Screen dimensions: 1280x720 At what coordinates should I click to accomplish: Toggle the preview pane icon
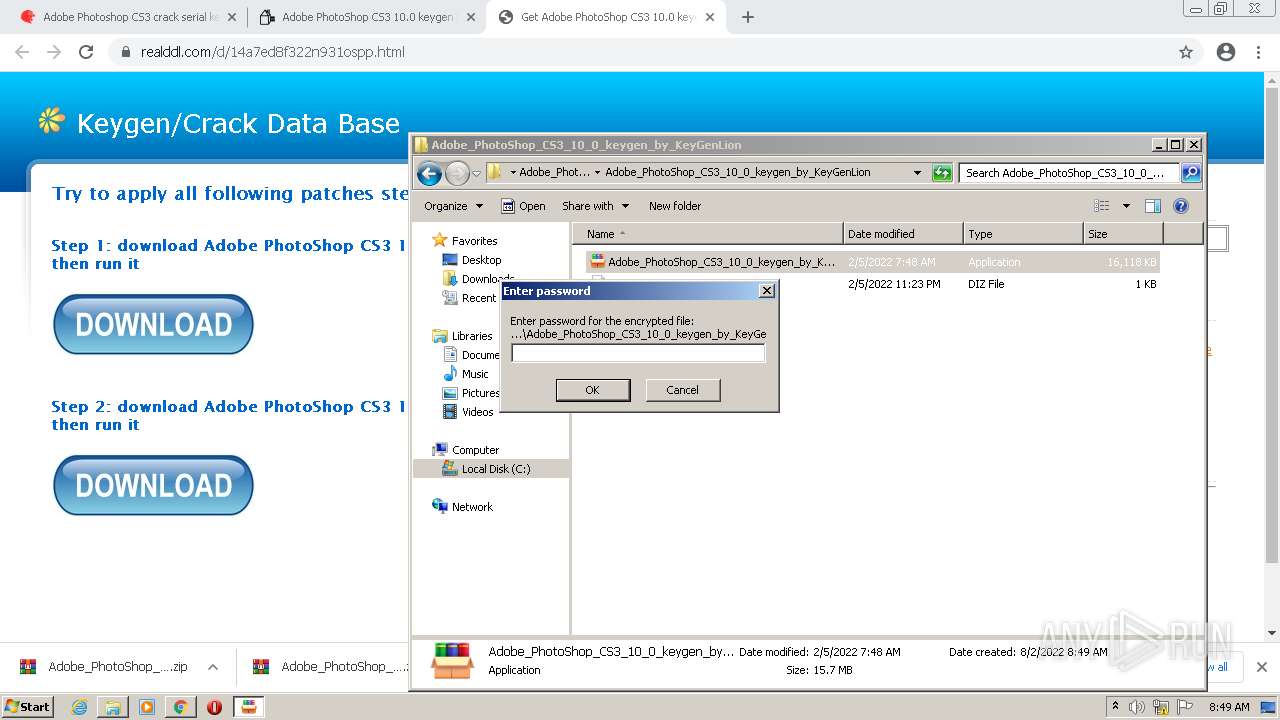click(1153, 206)
